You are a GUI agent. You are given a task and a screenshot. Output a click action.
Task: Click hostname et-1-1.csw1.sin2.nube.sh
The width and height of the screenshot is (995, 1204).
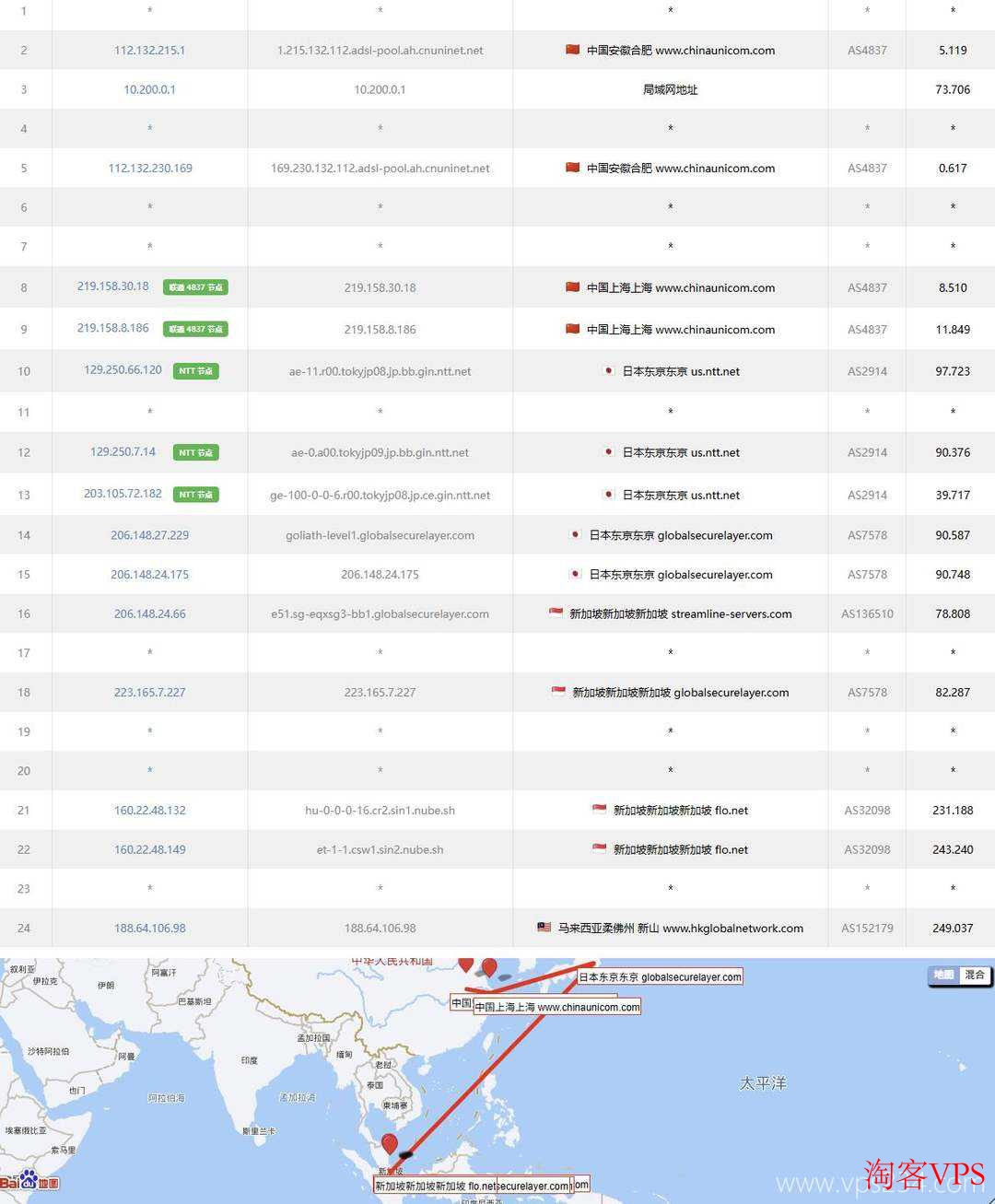(380, 849)
